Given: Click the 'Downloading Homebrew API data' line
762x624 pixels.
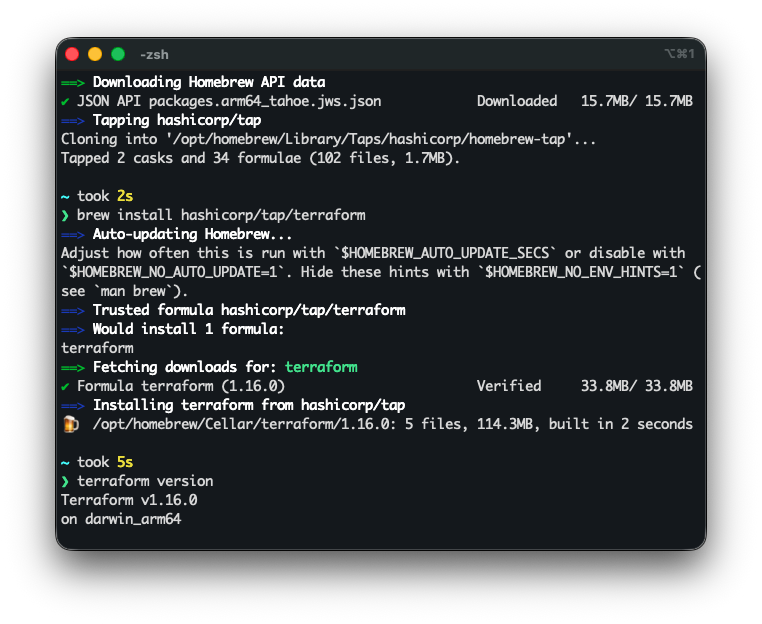Looking at the screenshot, I should pyautogui.click(x=209, y=82).
